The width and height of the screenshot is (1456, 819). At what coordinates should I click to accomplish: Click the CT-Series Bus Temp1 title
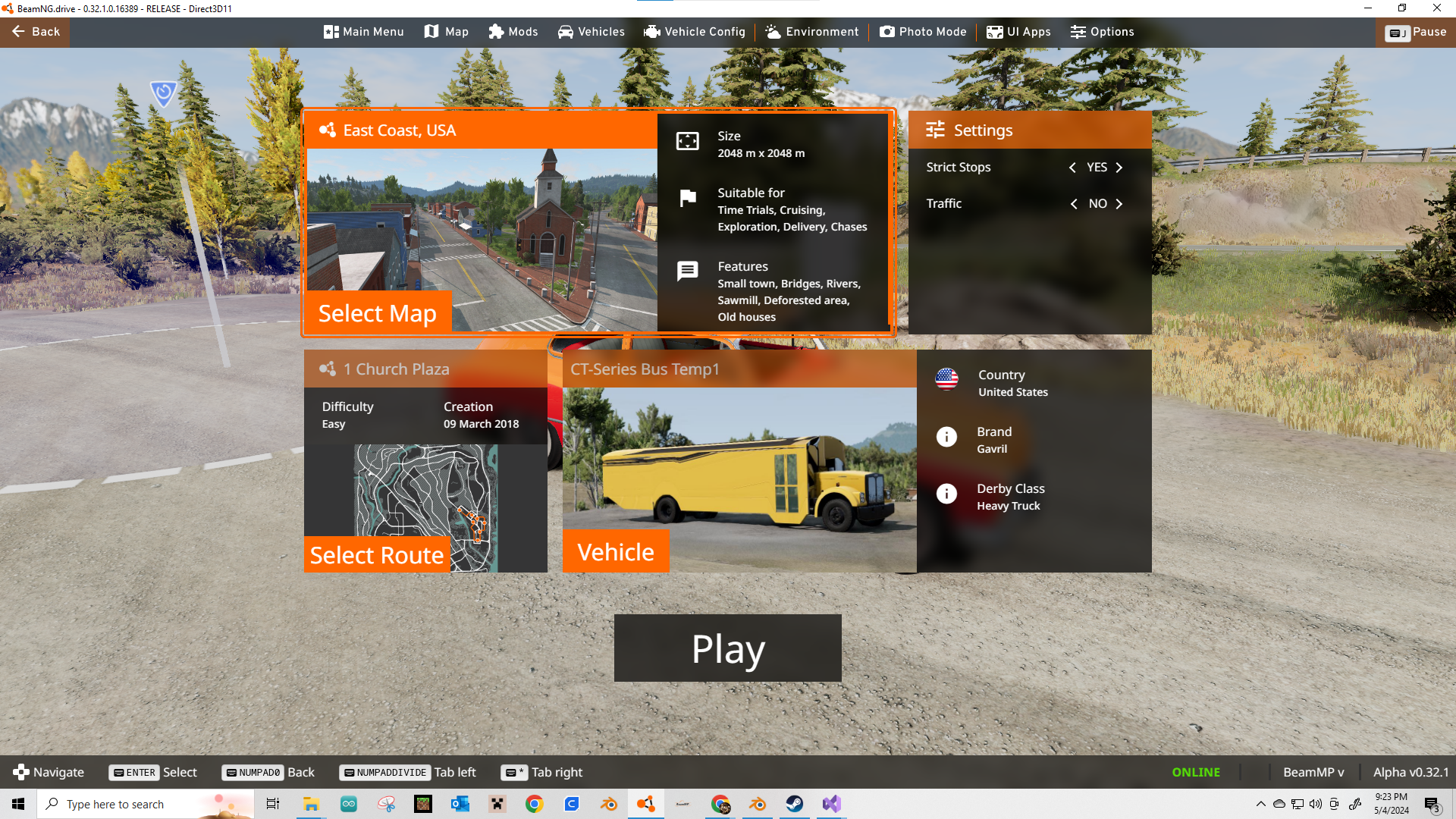645,369
